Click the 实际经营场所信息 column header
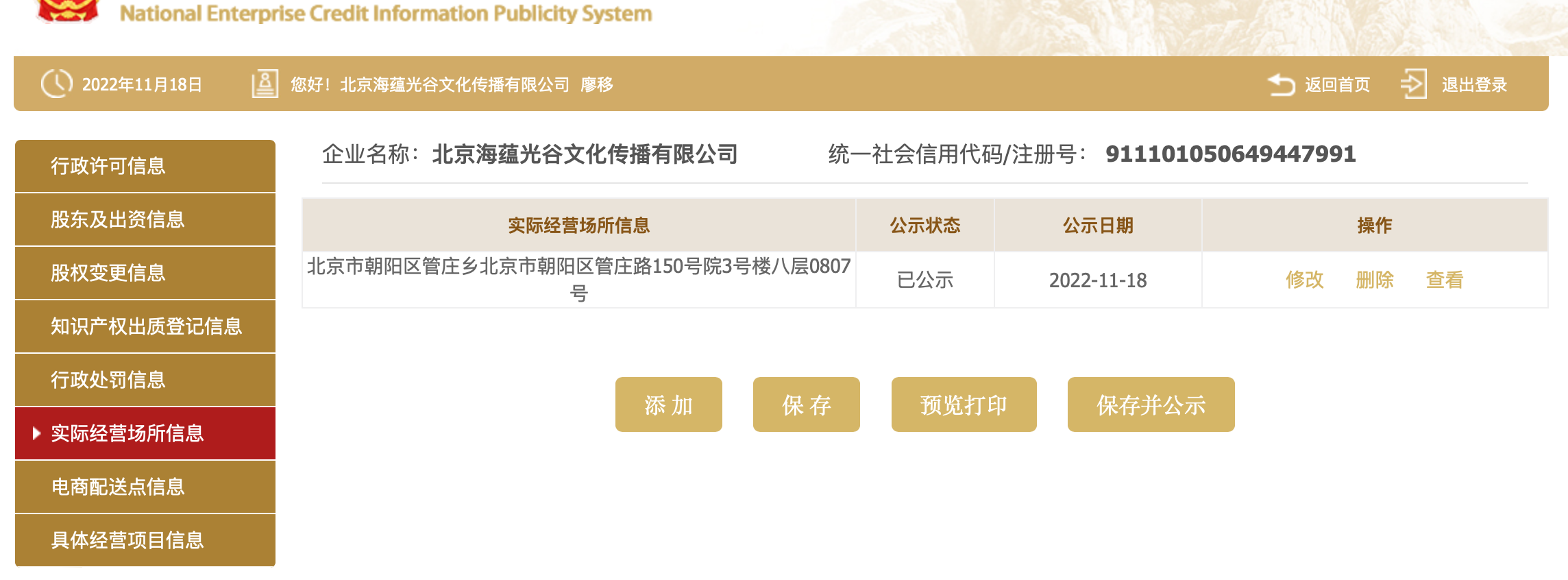The height and width of the screenshot is (580, 1568). 579,226
